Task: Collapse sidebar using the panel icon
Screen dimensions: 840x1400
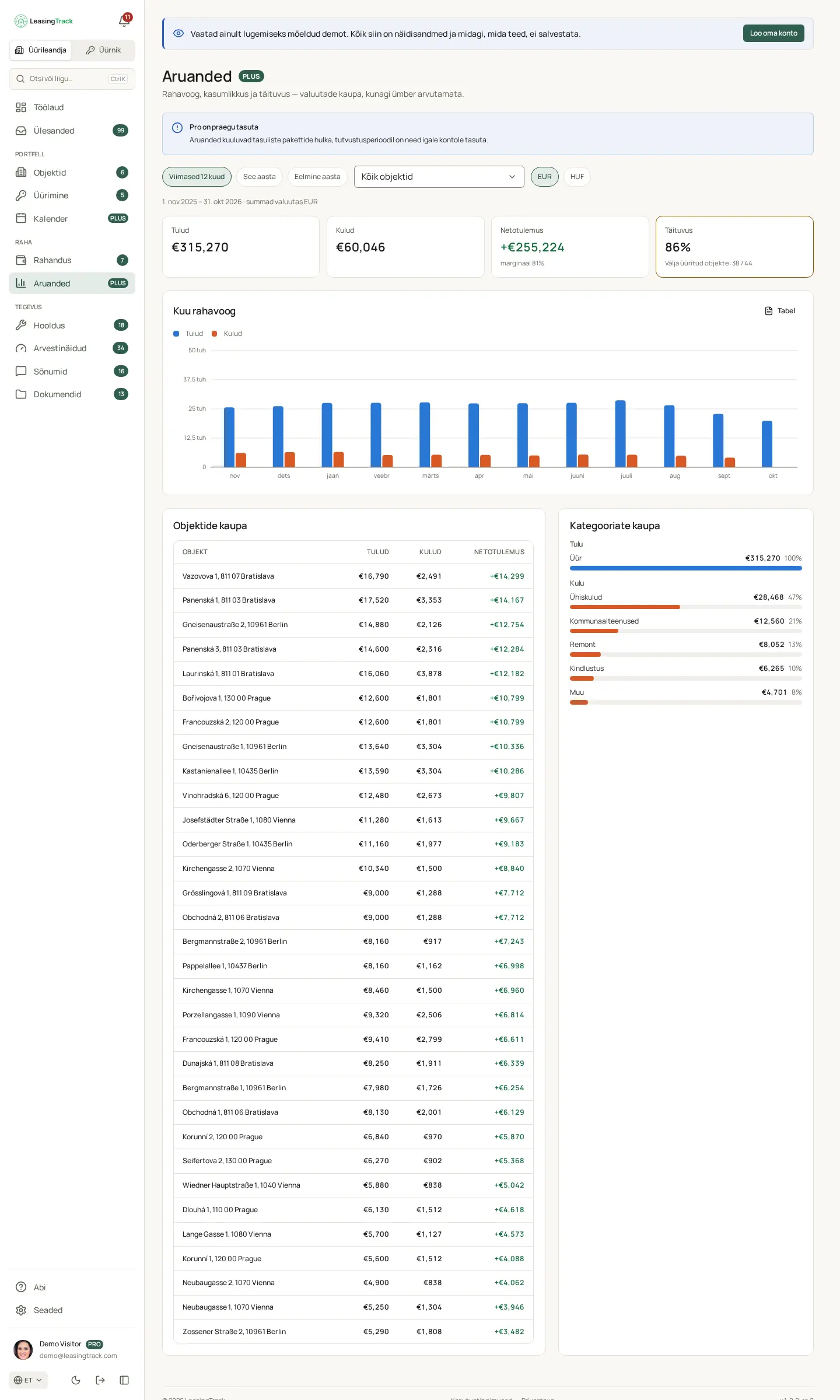Action: tap(124, 1380)
